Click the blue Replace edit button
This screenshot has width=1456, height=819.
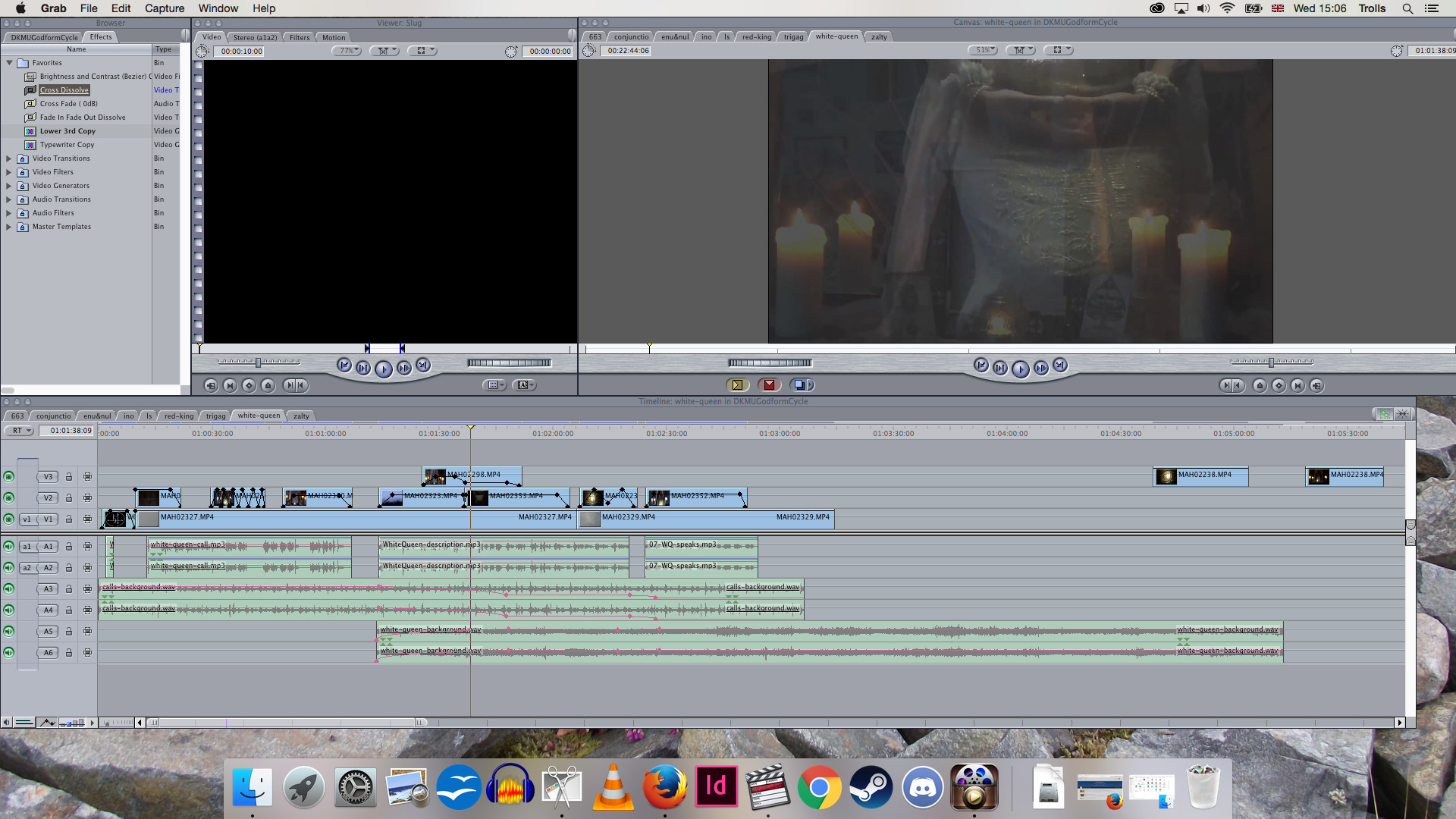tap(802, 385)
